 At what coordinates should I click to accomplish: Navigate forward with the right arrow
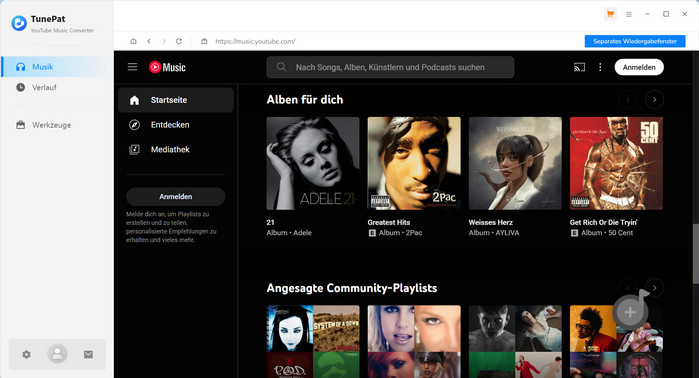[164, 41]
